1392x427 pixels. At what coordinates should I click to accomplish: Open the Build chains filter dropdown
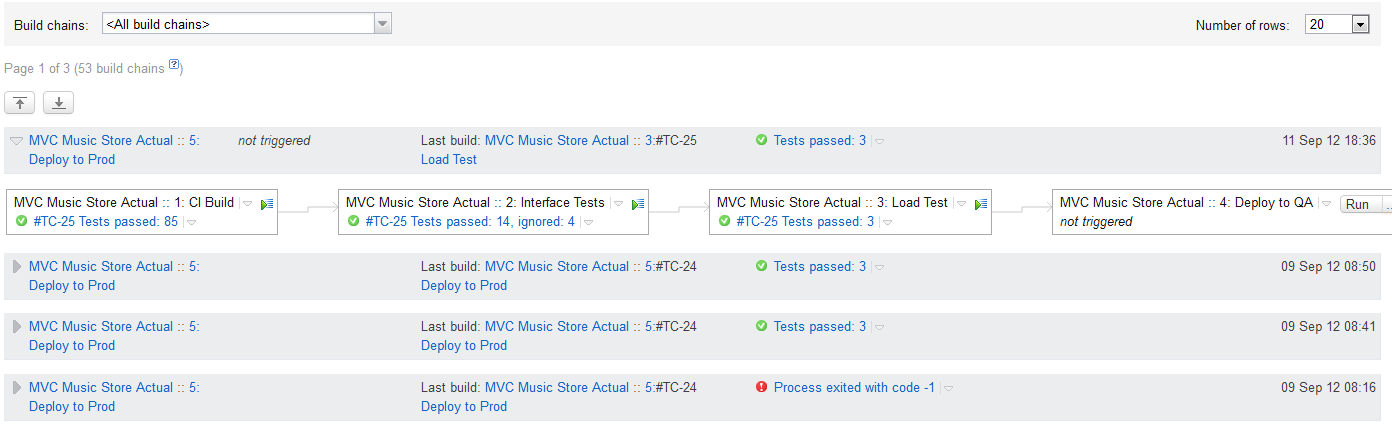tap(247, 24)
